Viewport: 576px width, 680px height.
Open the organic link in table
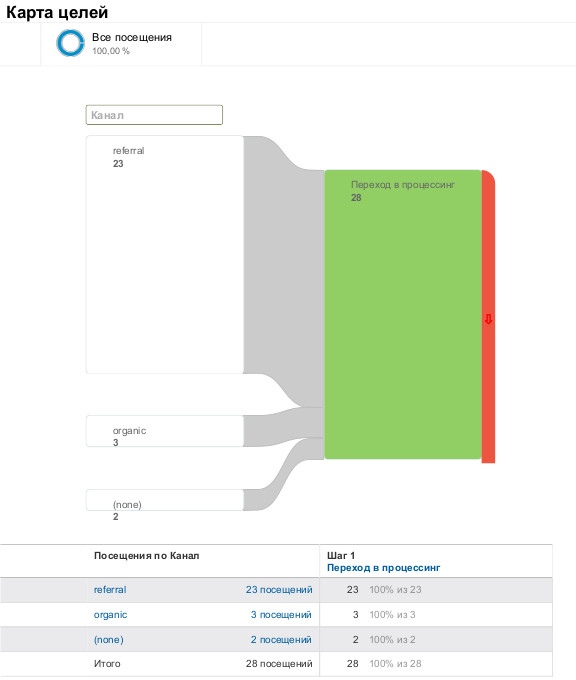point(110,615)
